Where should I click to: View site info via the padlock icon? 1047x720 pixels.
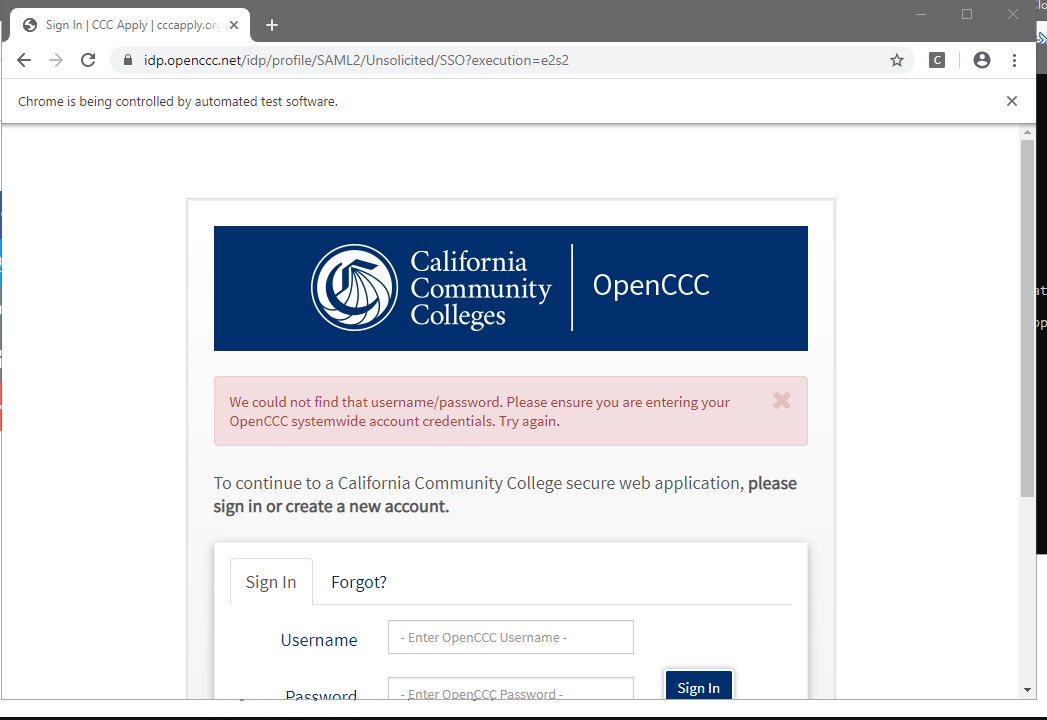pyautogui.click(x=127, y=60)
